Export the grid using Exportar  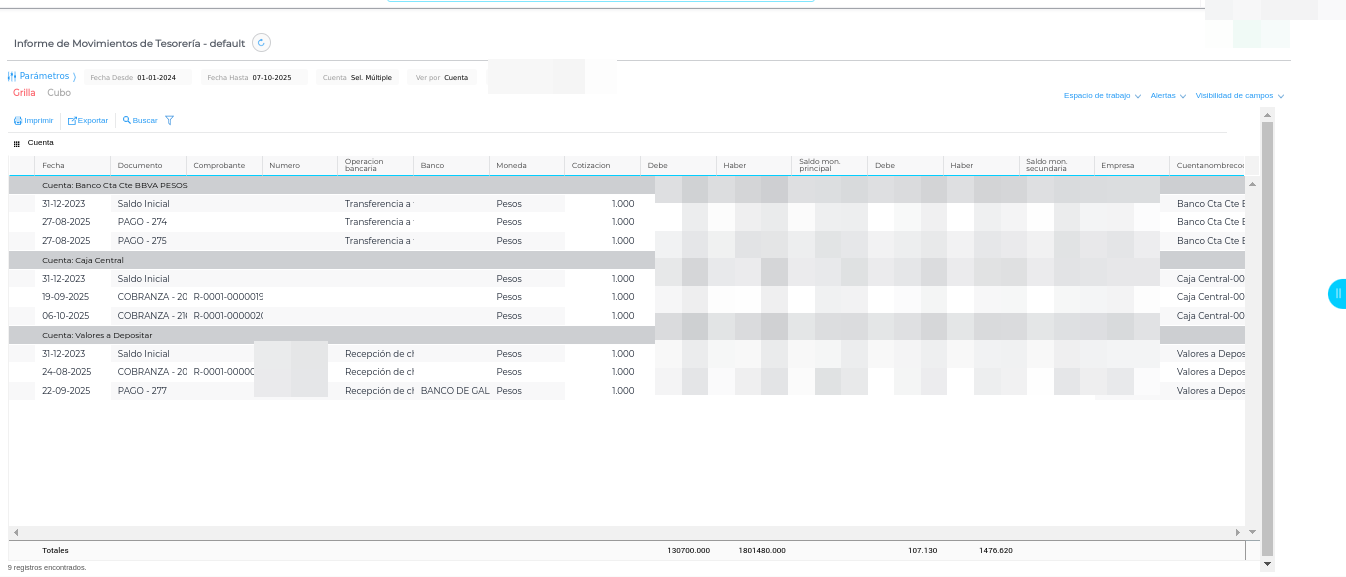[x=88, y=121]
